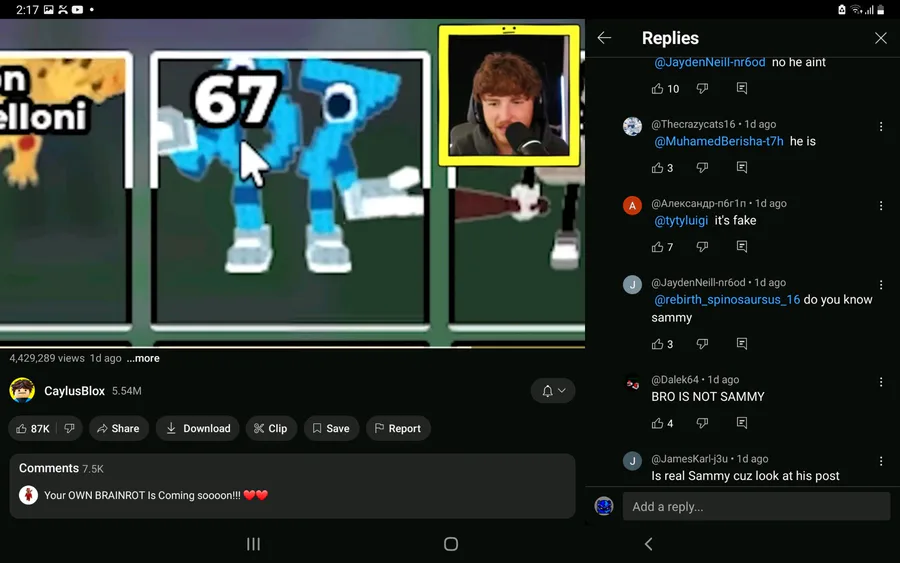Open options for @Александр reply

coord(881,205)
